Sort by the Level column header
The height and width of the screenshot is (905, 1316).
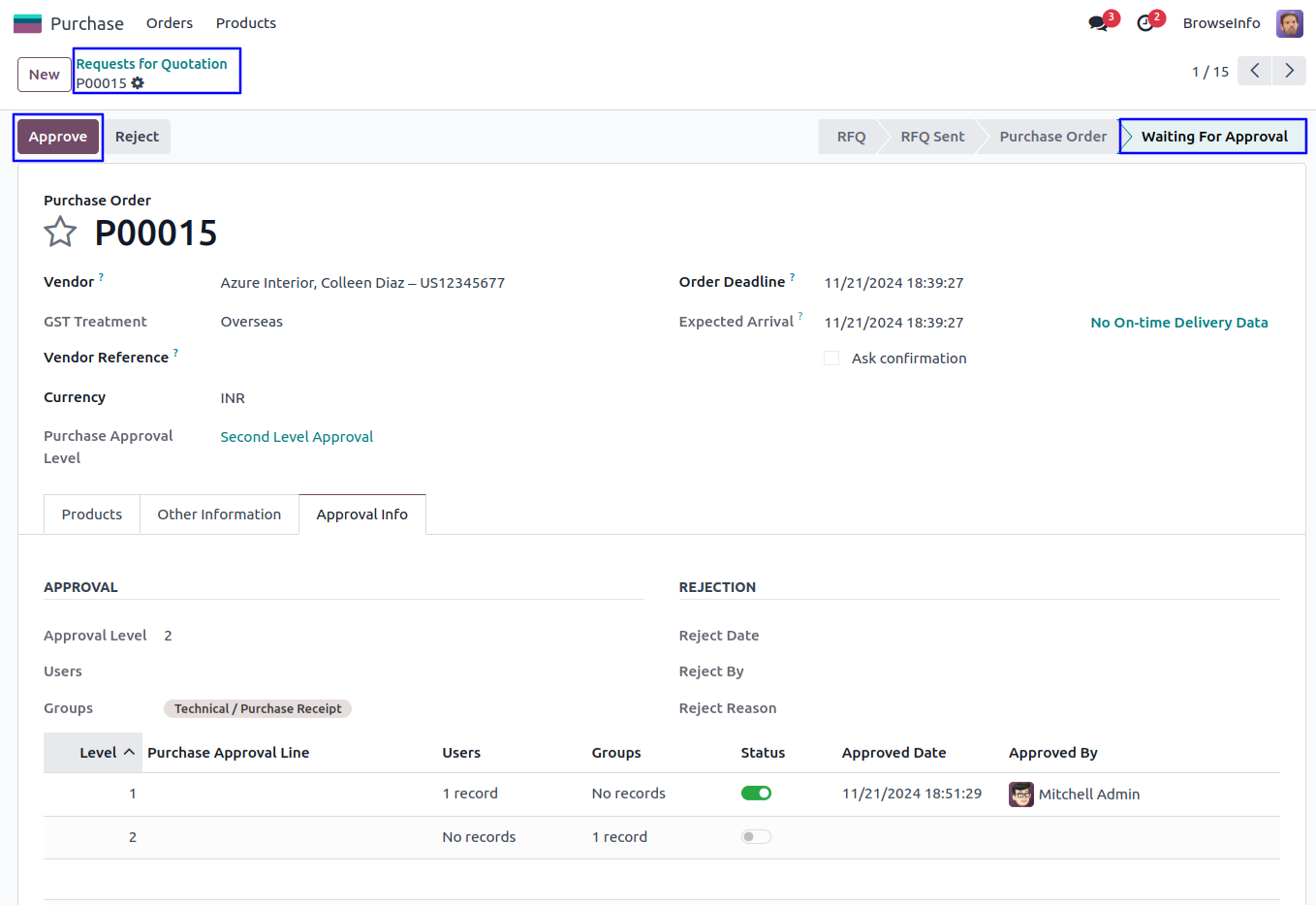coord(98,753)
